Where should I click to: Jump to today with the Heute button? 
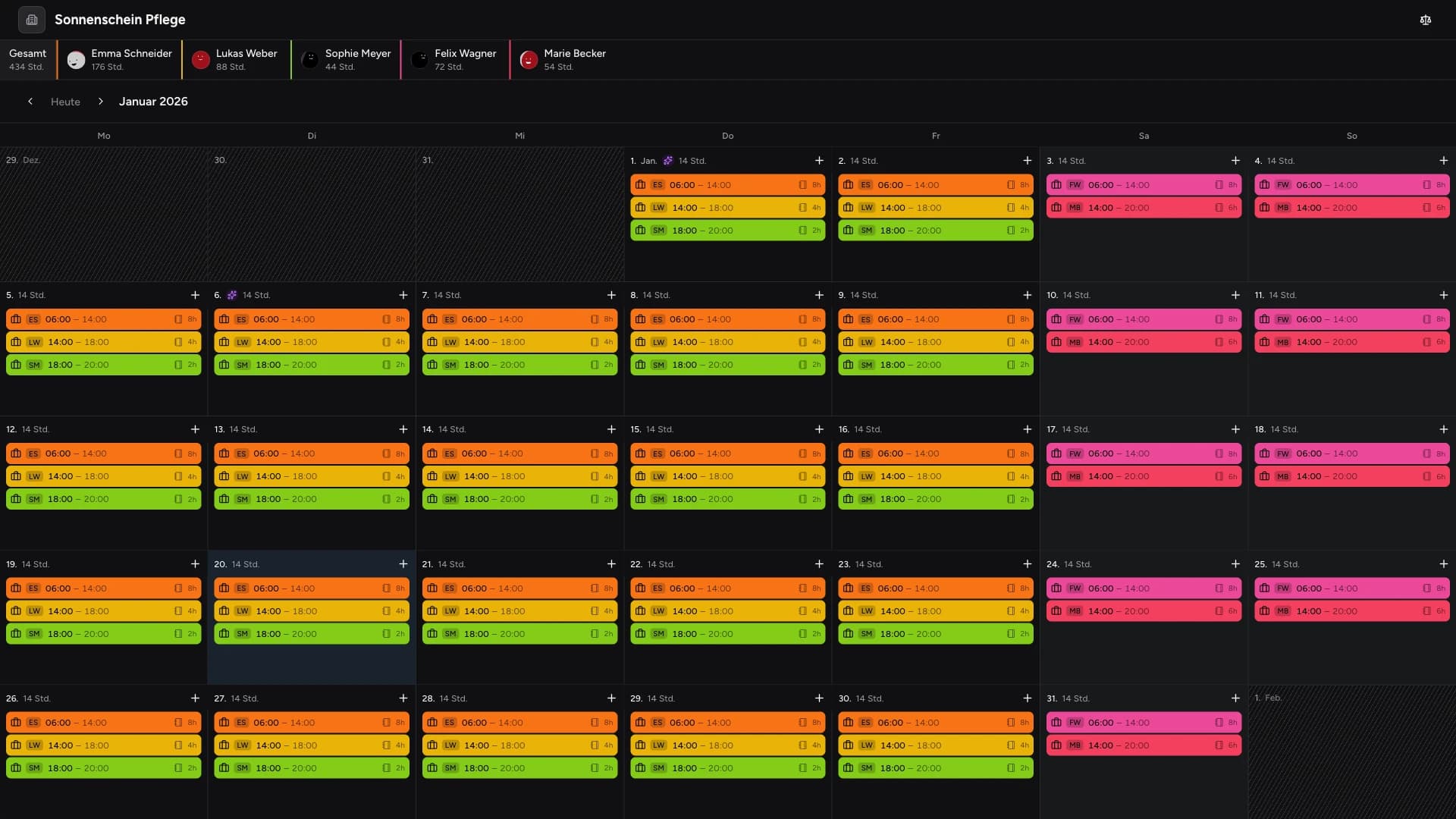pos(65,101)
